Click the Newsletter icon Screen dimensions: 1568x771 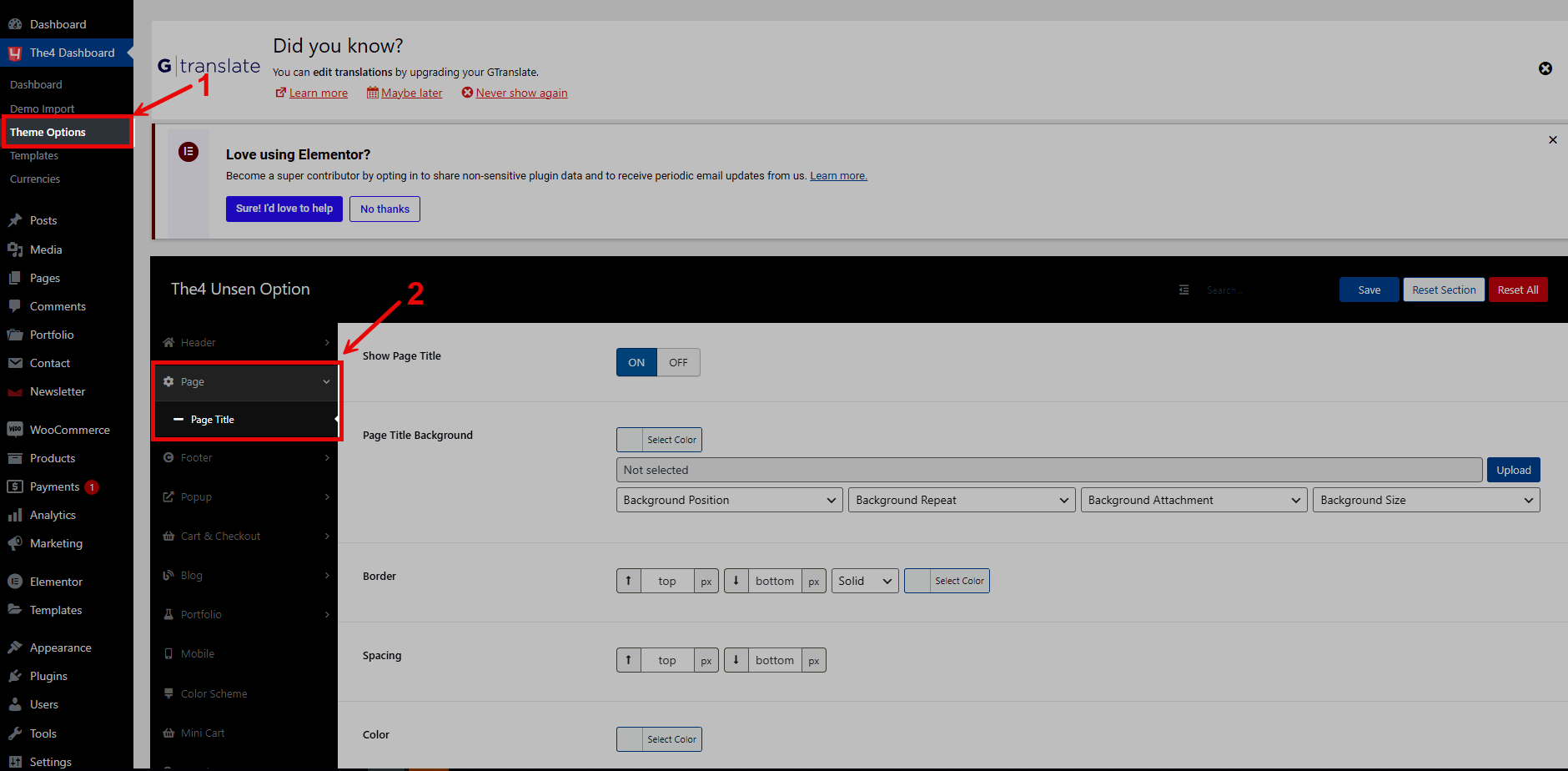point(15,391)
